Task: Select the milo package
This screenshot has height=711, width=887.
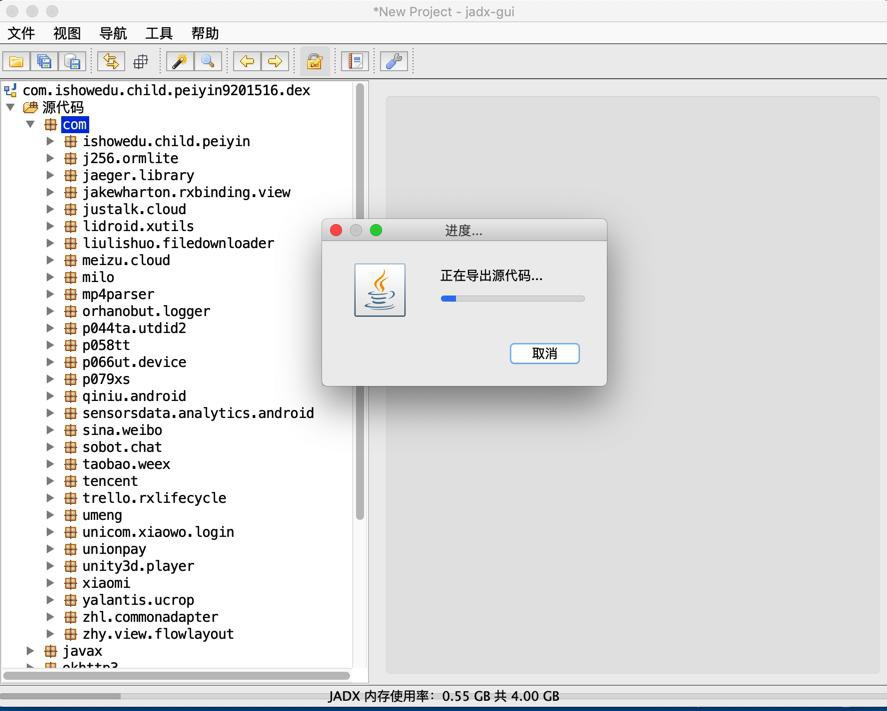Action: tap(98, 277)
